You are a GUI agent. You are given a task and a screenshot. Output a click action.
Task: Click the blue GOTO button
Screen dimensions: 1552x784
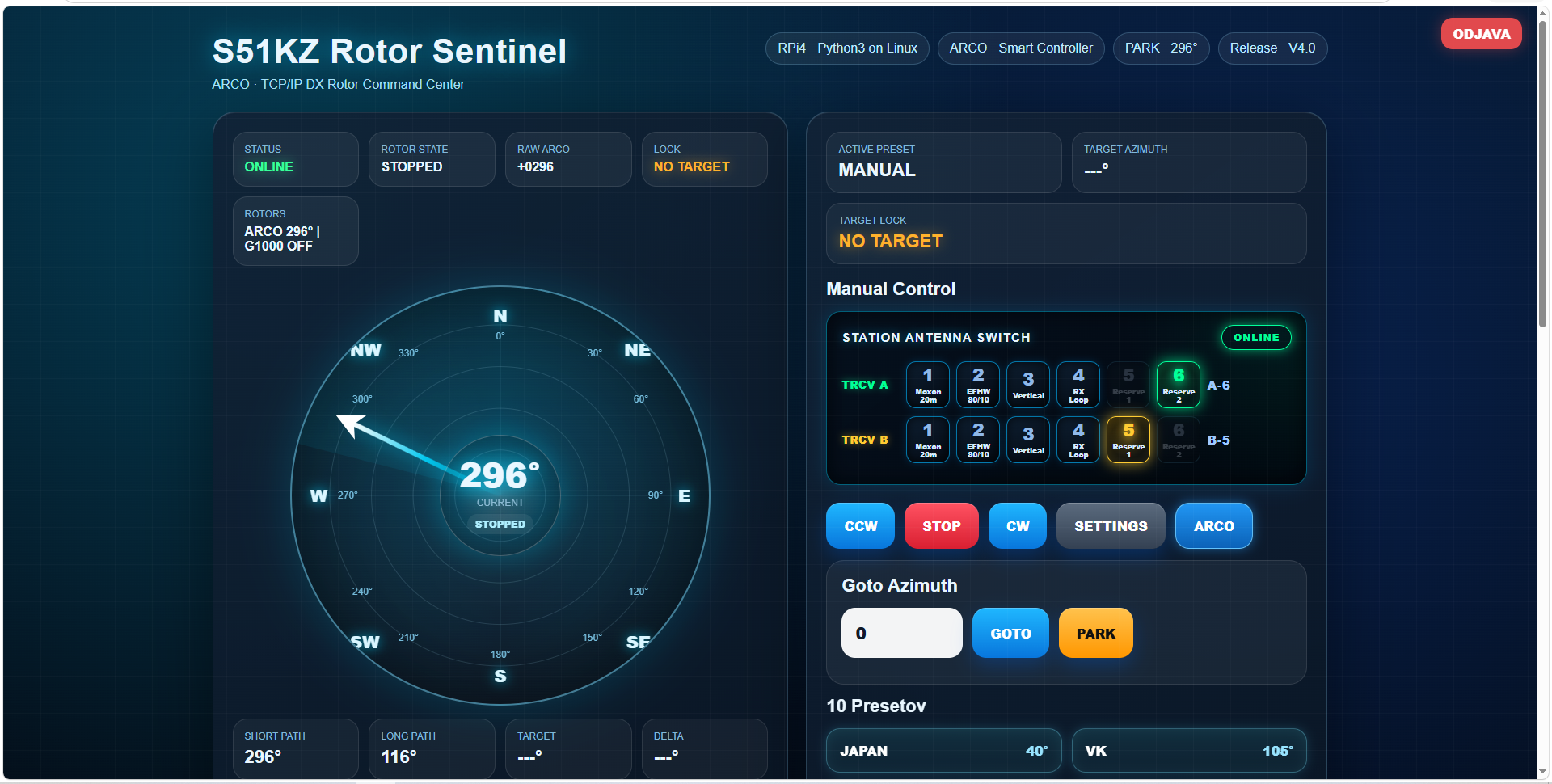tap(1010, 633)
